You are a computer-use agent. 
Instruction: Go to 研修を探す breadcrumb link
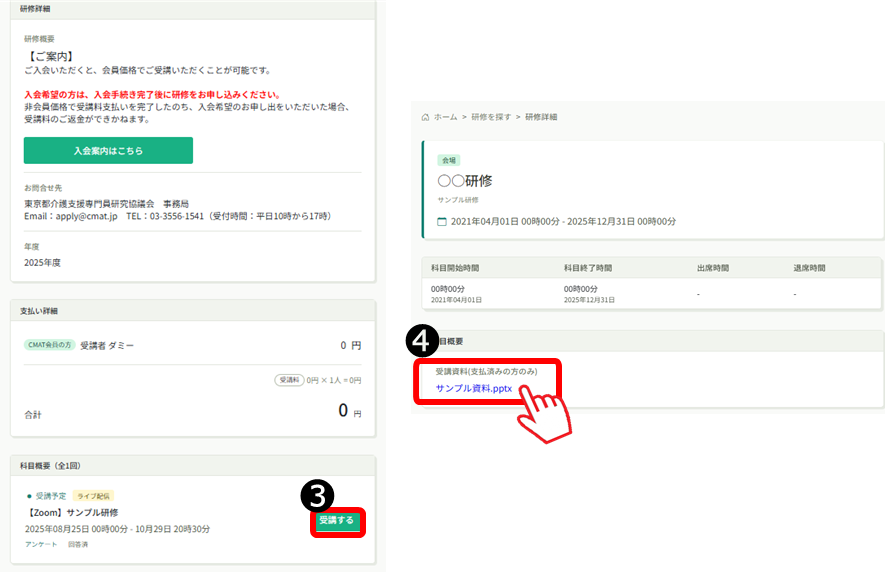[491, 117]
